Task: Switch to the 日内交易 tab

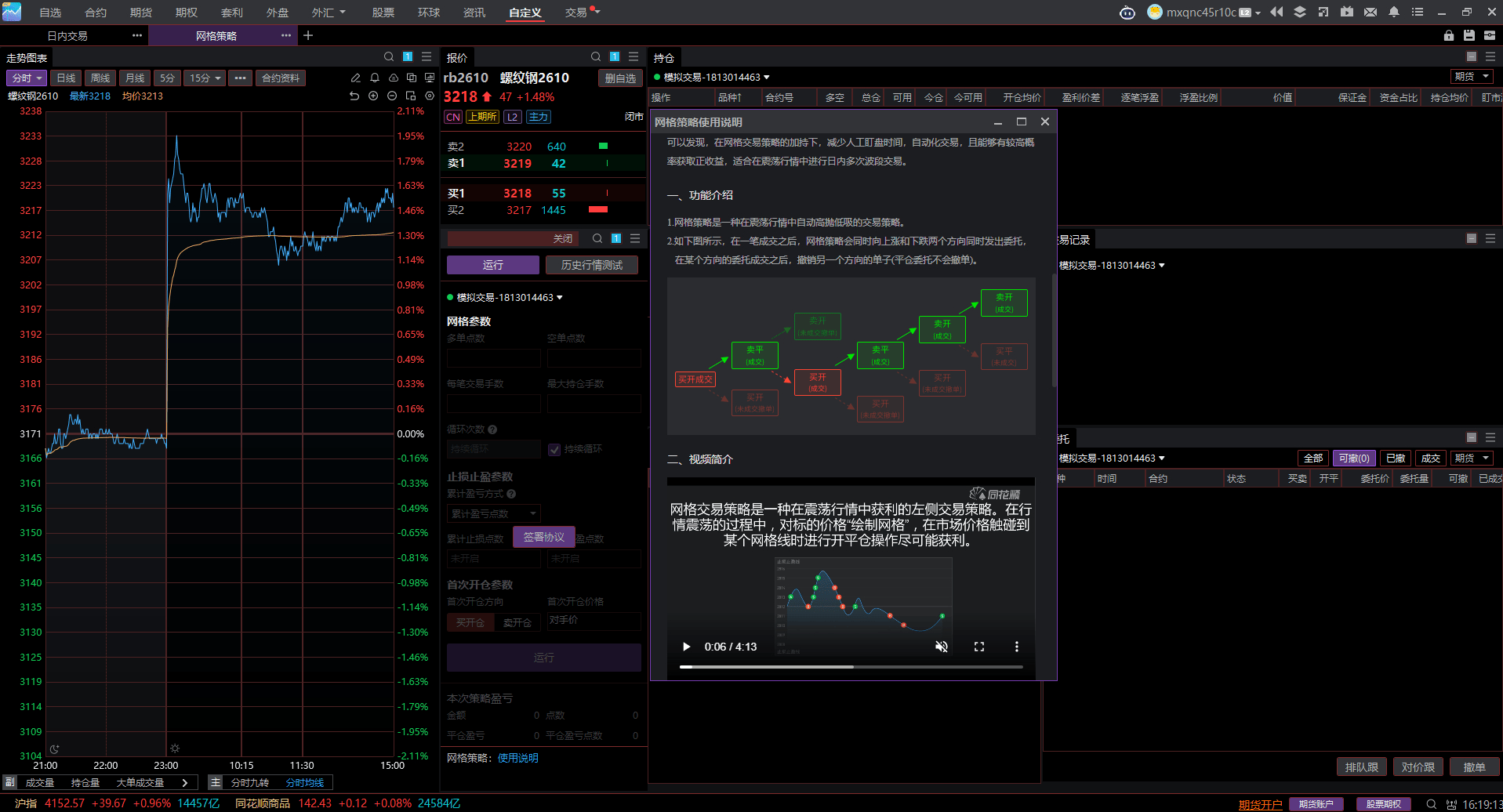Action: pos(67,35)
